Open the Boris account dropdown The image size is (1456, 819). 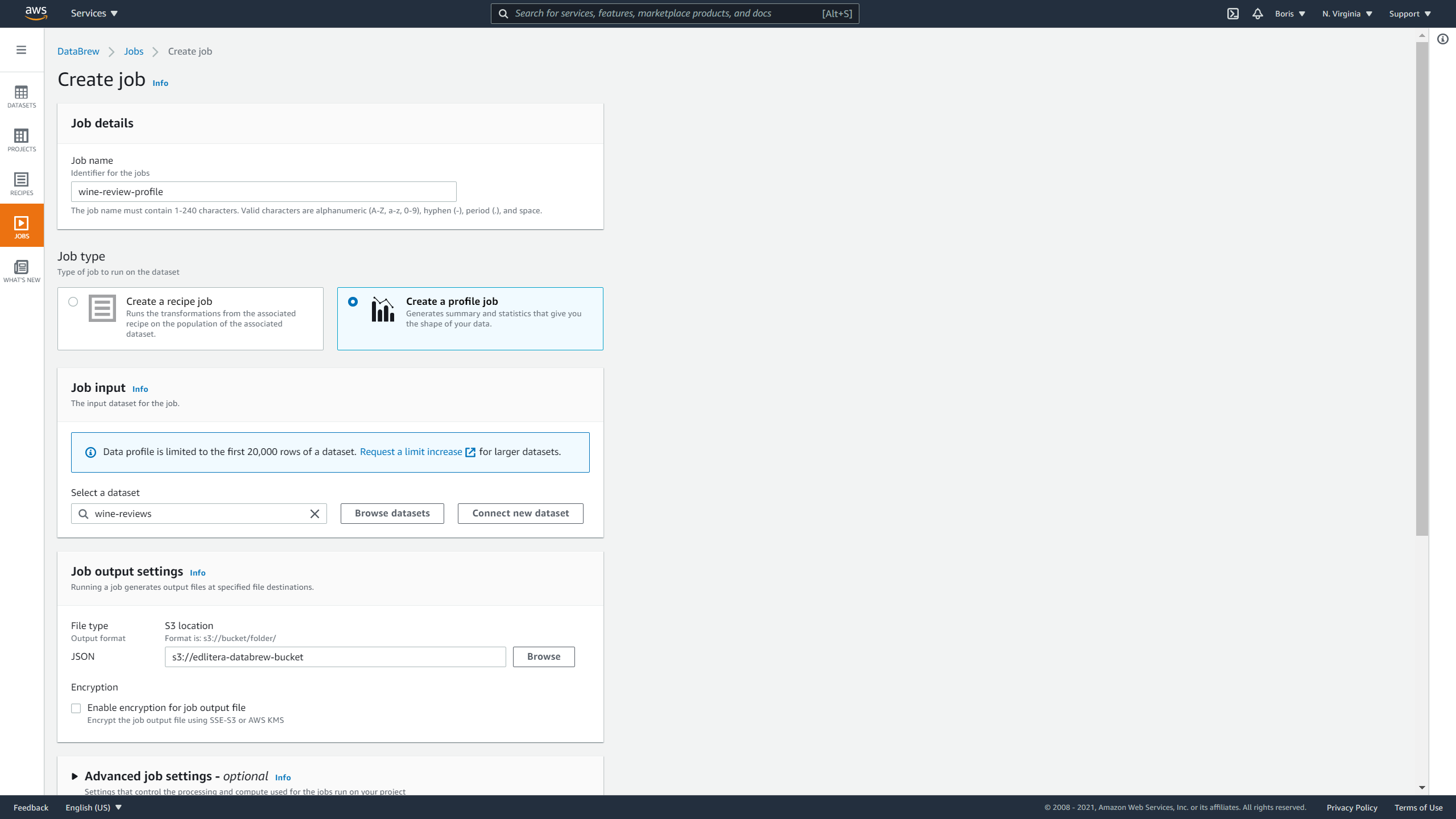pos(1290,14)
